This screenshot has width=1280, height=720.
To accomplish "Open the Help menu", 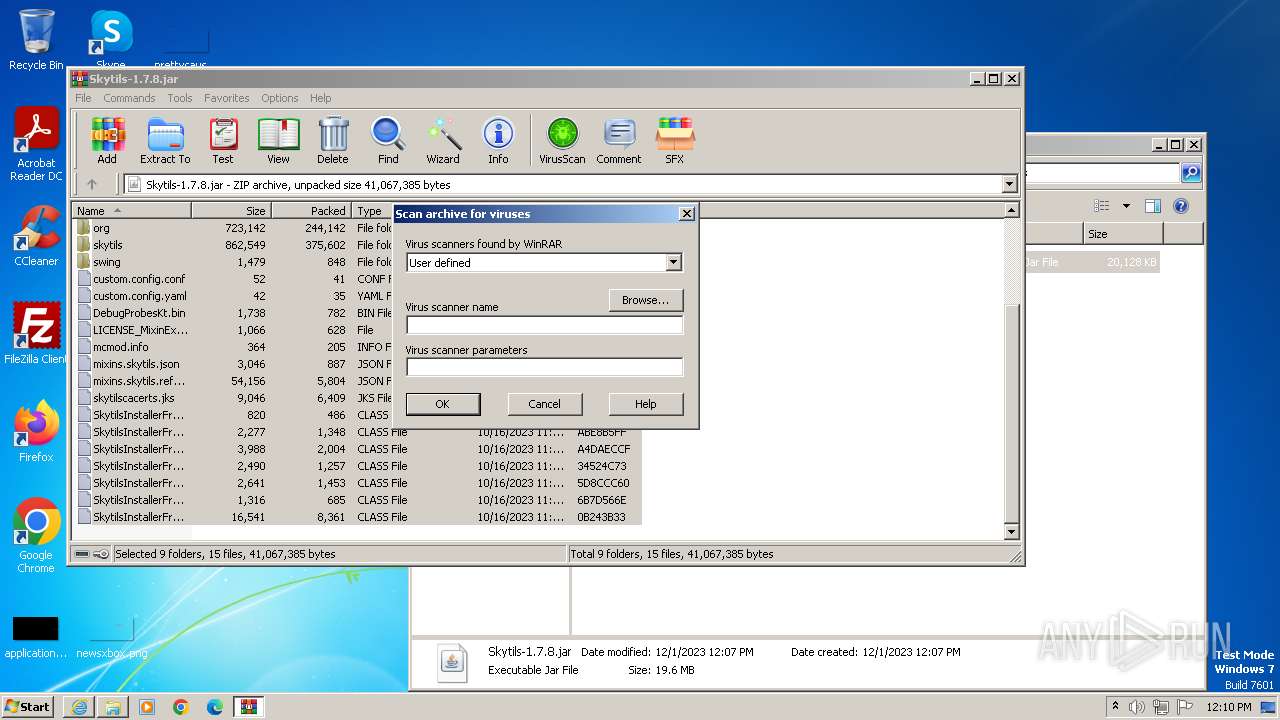I will click(x=320, y=98).
